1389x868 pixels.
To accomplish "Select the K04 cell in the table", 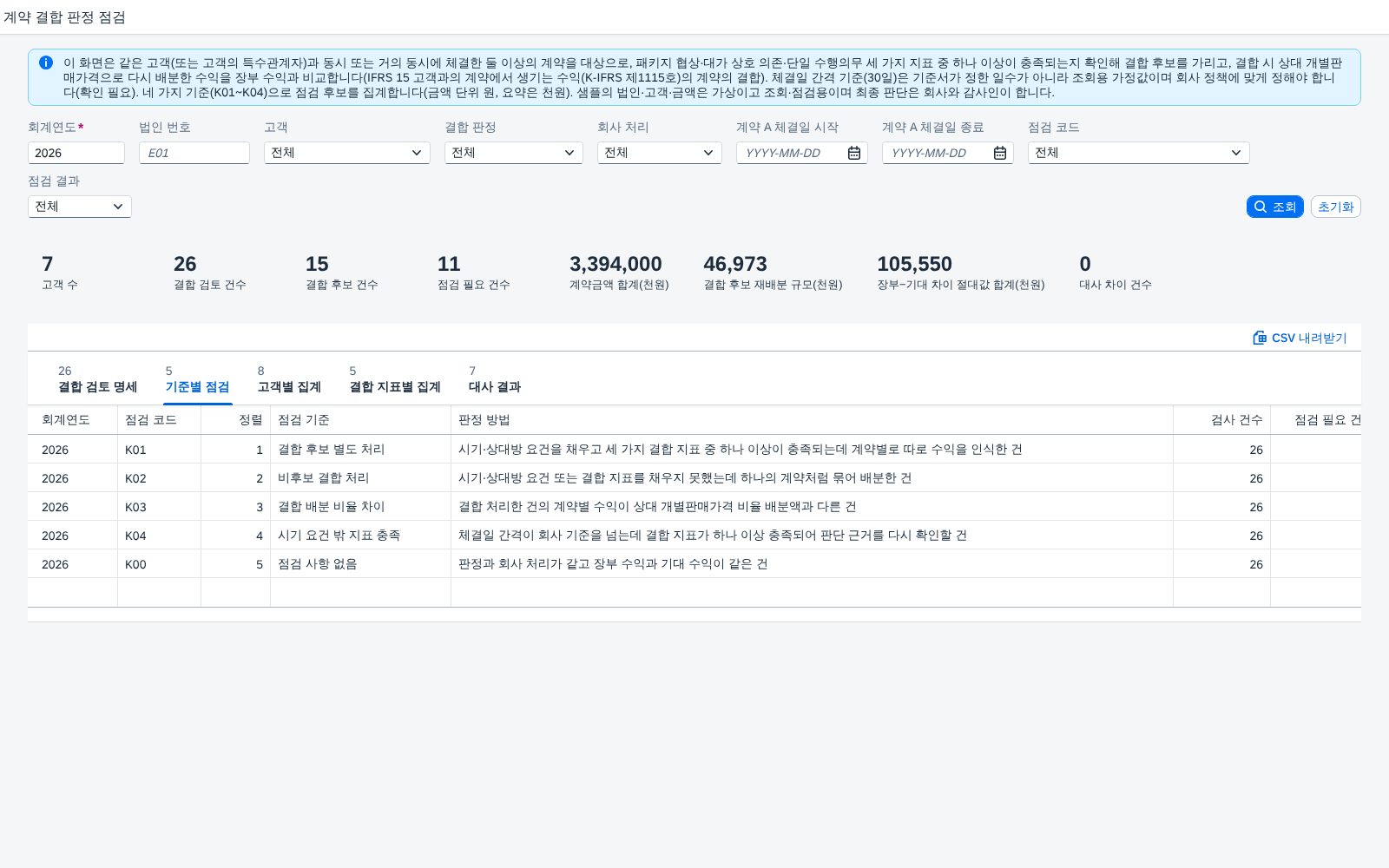I will 159,536.
